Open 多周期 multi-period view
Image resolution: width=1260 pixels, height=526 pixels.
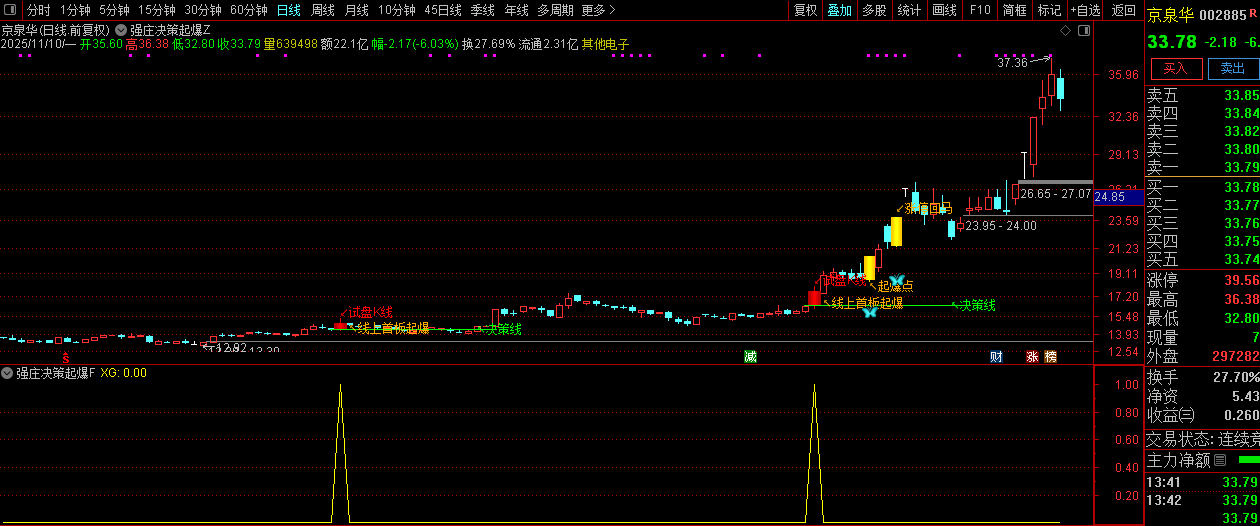pos(555,10)
